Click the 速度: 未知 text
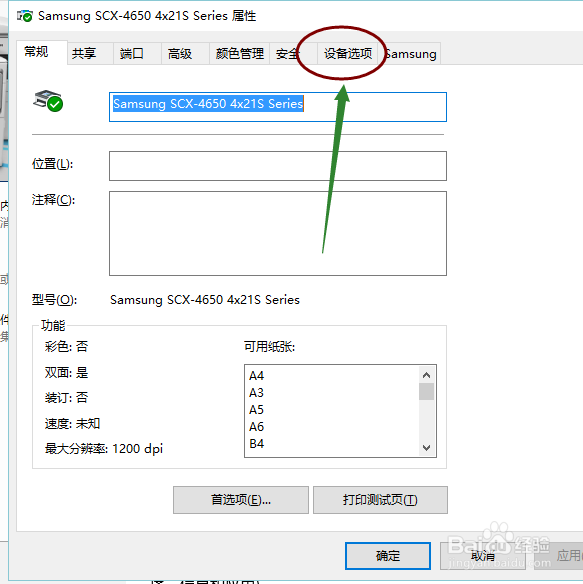This screenshot has height=584, width=583. (72, 423)
